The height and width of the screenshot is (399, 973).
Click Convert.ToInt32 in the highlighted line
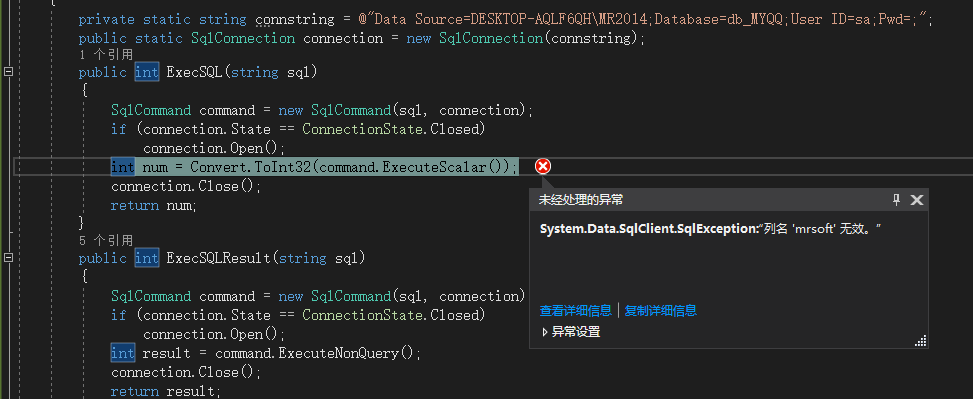pyautogui.click(x=251, y=166)
